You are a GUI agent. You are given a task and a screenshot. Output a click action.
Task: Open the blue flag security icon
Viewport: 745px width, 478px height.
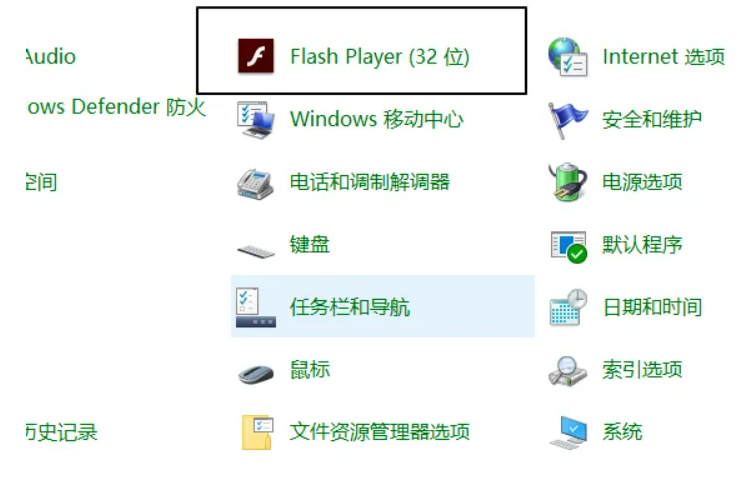[x=567, y=120]
